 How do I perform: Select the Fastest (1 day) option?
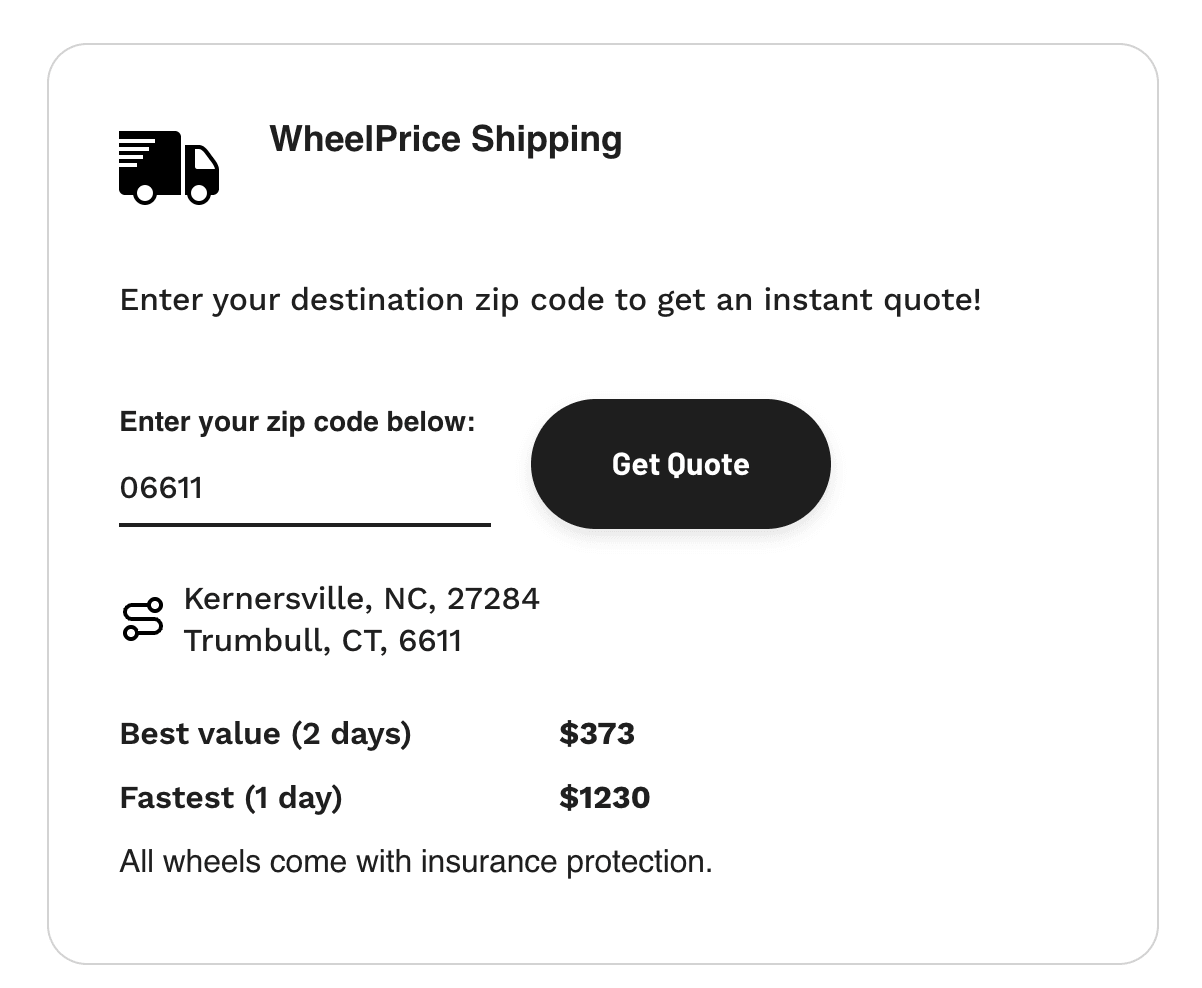[230, 798]
